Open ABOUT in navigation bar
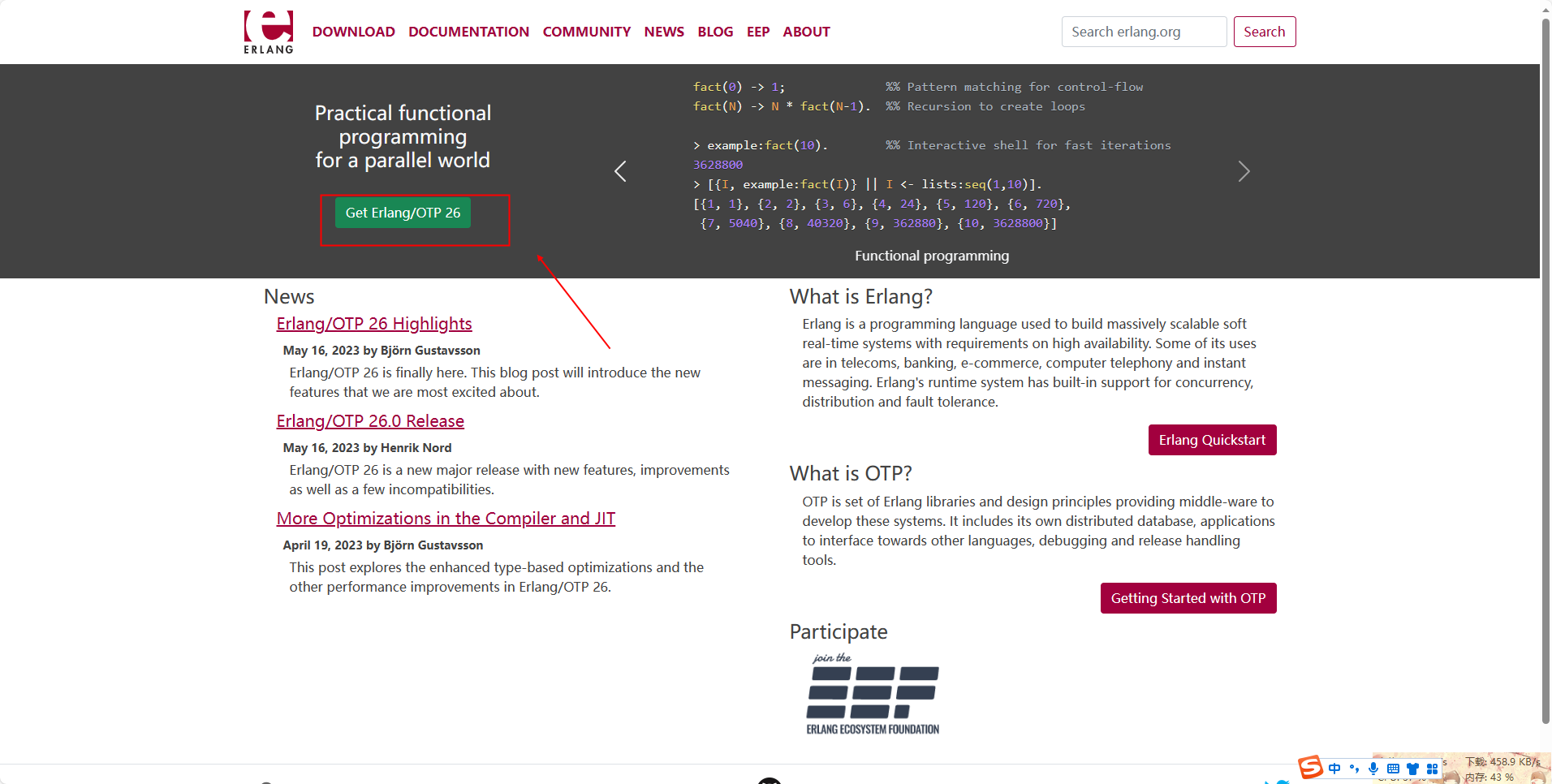The height and width of the screenshot is (784, 1552). [x=806, y=32]
